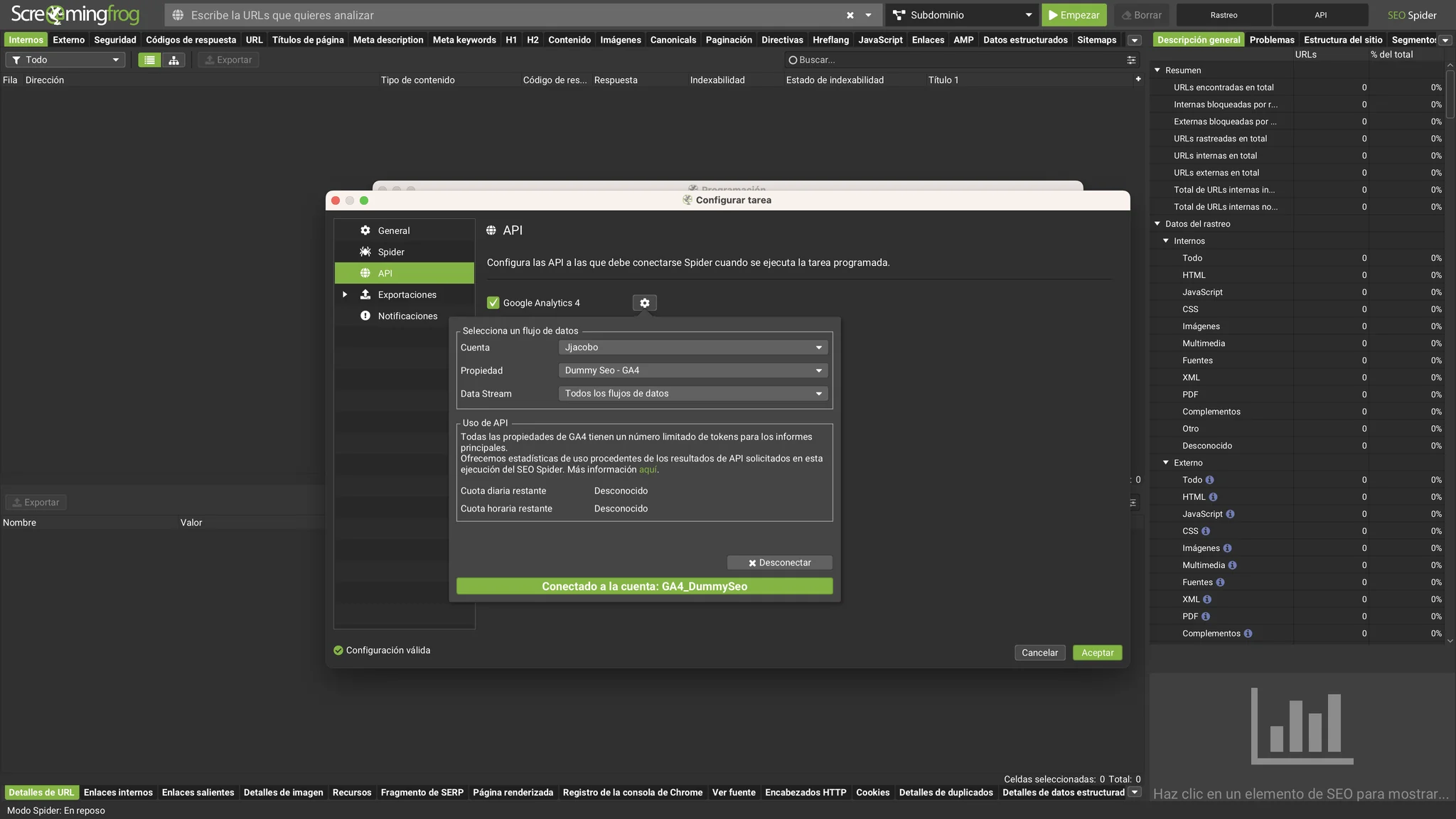
Task: Click the API progress bar
Action: click(x=1320, y=15)
